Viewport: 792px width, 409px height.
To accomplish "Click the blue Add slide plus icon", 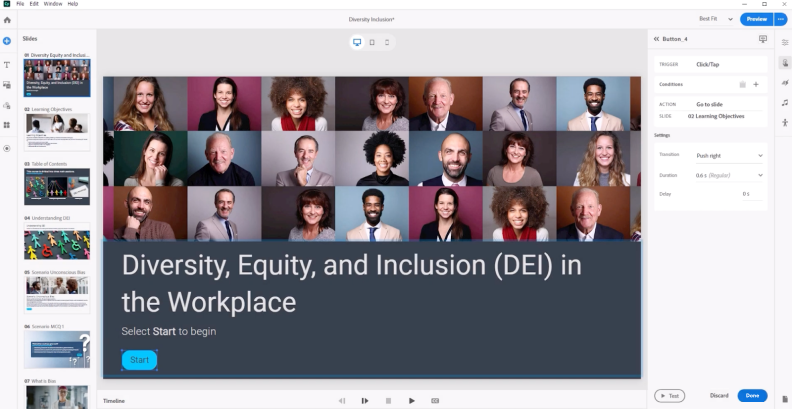I will pyautogui.click(x=7, y=40).
